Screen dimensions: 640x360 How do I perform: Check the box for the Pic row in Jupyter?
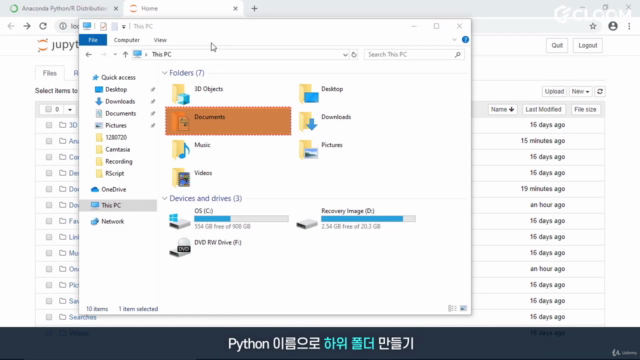click(49, 285)
